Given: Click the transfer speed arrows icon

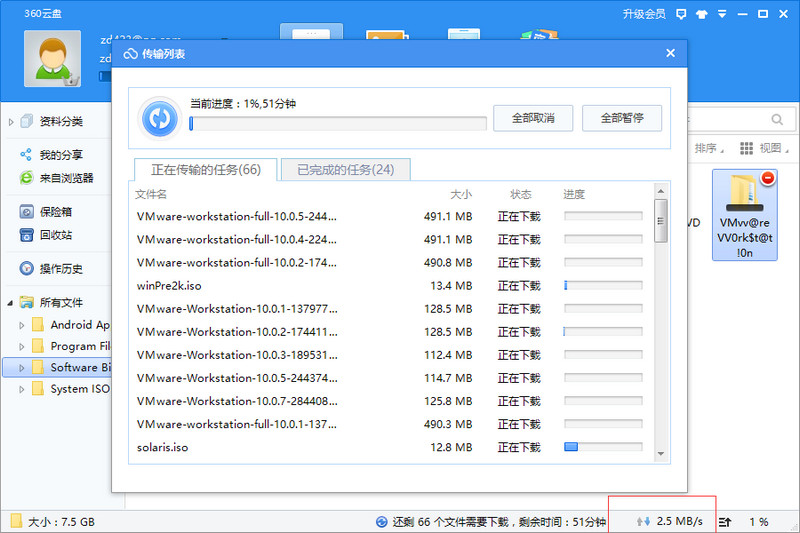Looking at the screenshot, I should [x=643, y=522].
